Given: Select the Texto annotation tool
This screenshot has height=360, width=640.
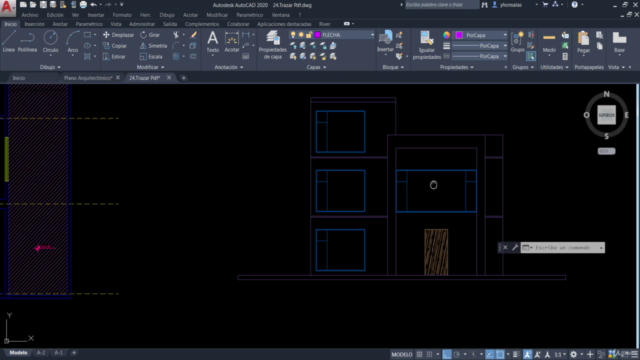Looking at the screenshot, I should [x=213, y=42].
